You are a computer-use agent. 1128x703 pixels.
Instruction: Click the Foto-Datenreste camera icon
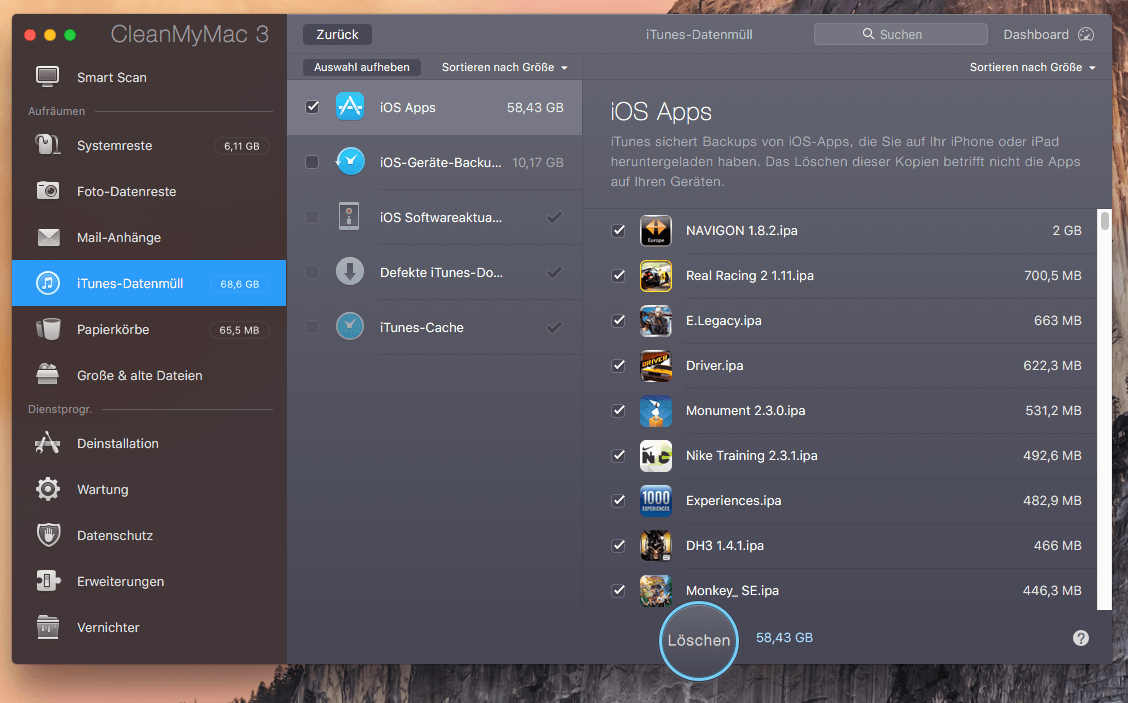click(x=48, y=191)
